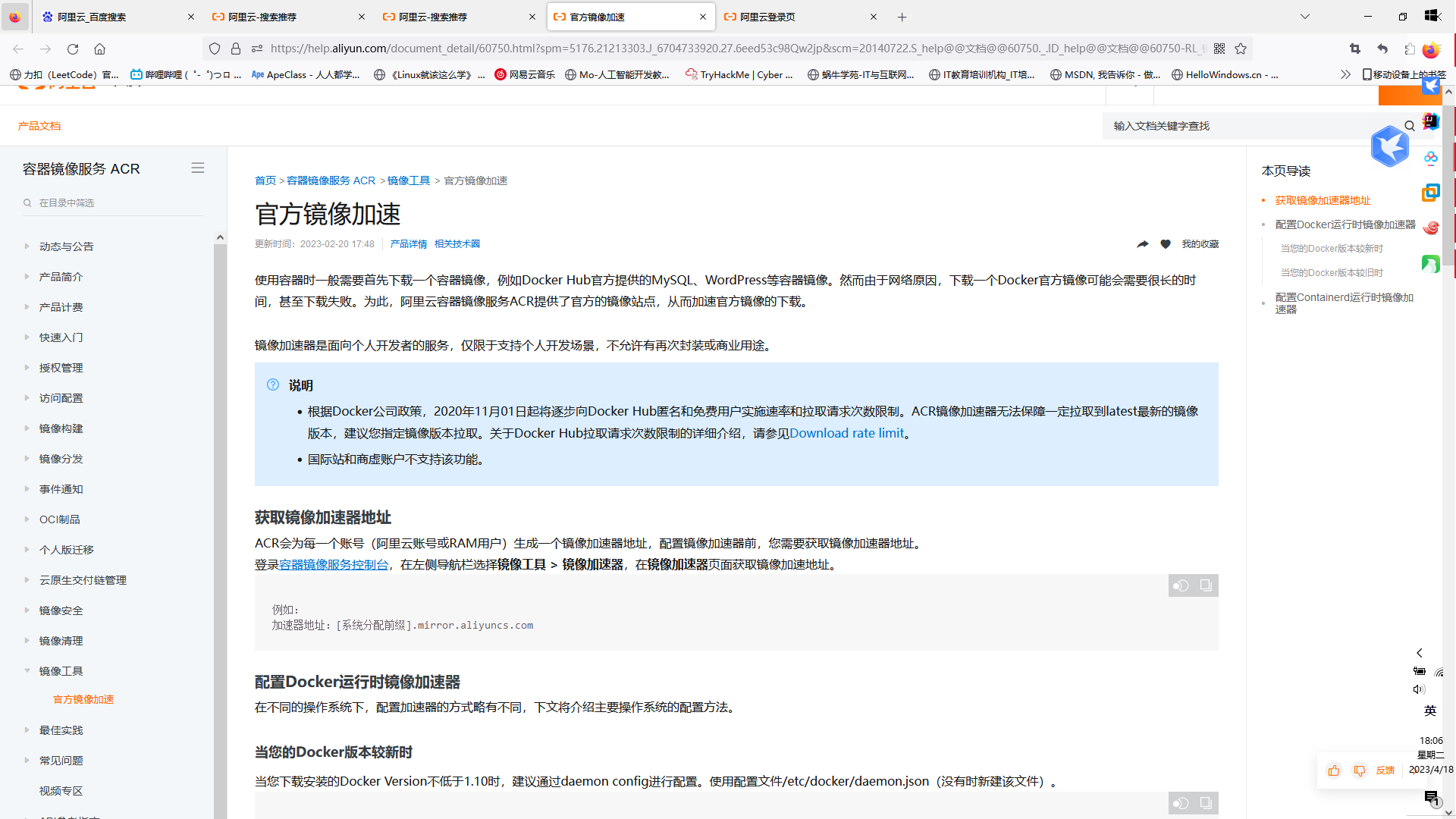Jump to 配置Docker运行时镜像加速器 in page guide

1345,224
